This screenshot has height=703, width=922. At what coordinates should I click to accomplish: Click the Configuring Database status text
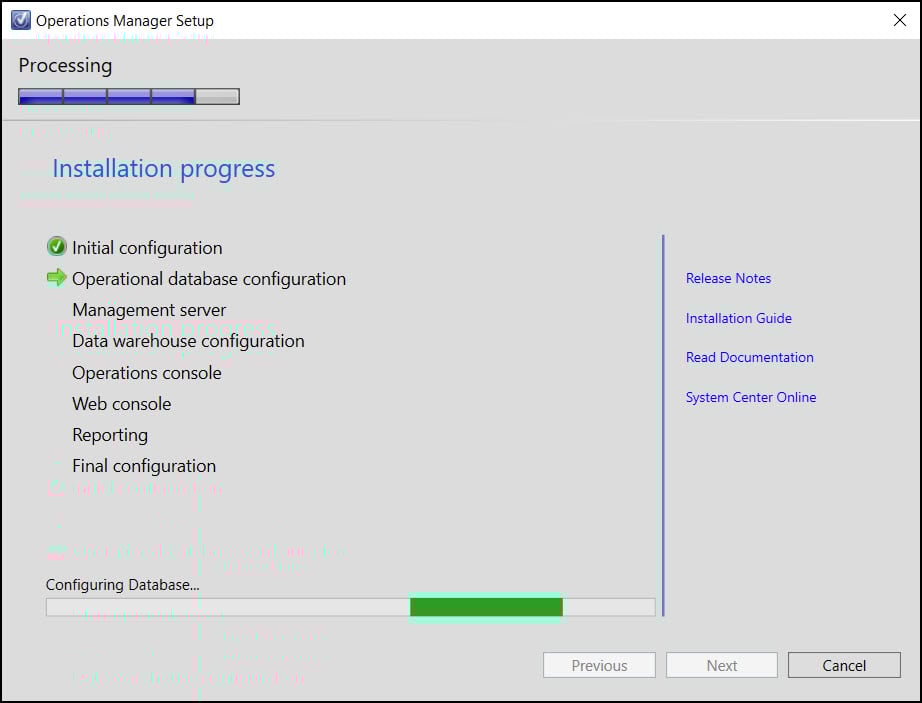[x=122, y=585]
